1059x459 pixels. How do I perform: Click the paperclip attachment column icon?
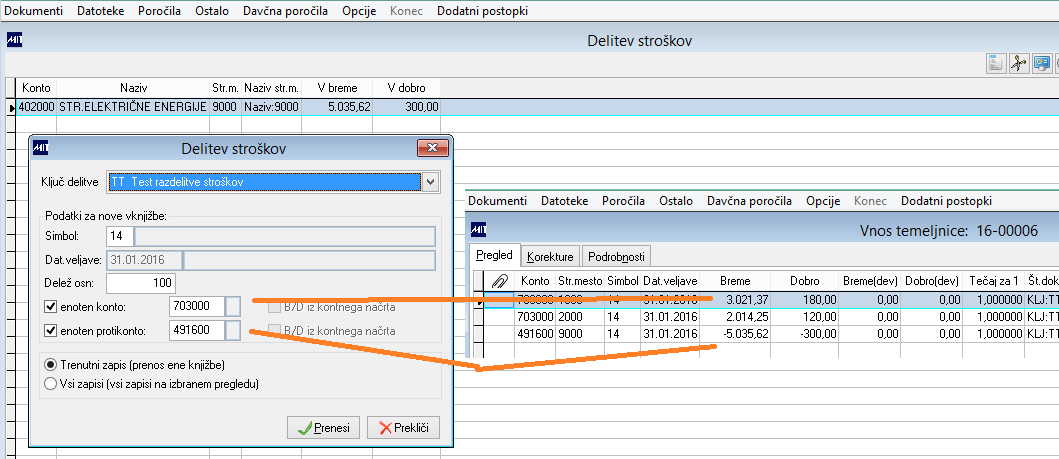click(499, 280)
